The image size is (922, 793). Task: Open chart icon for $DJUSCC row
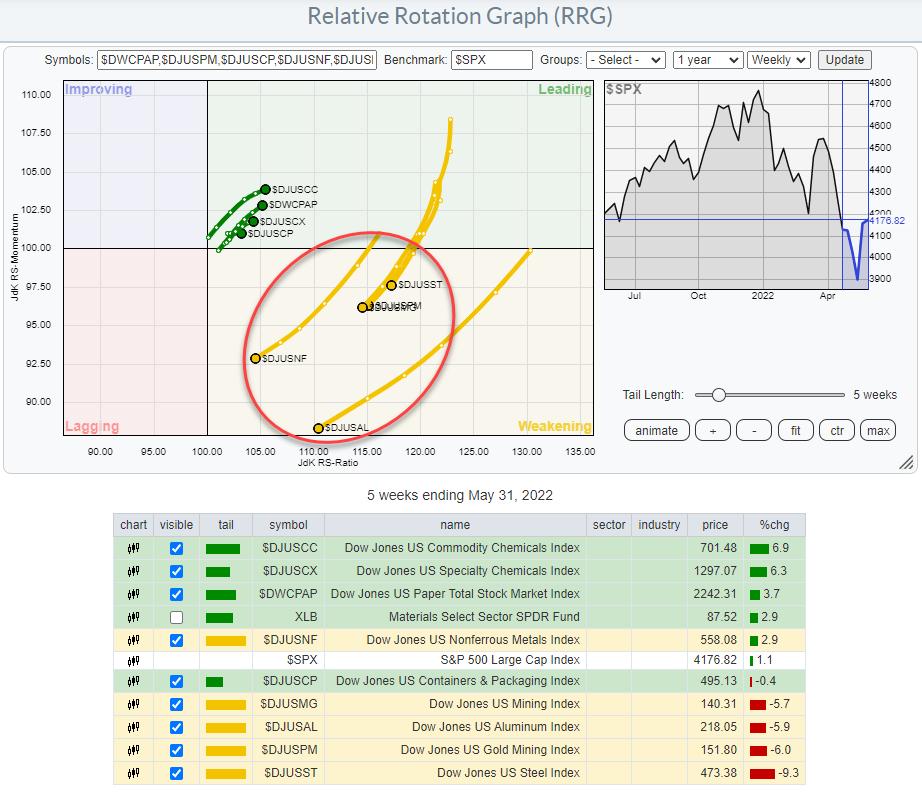point(133,548)
